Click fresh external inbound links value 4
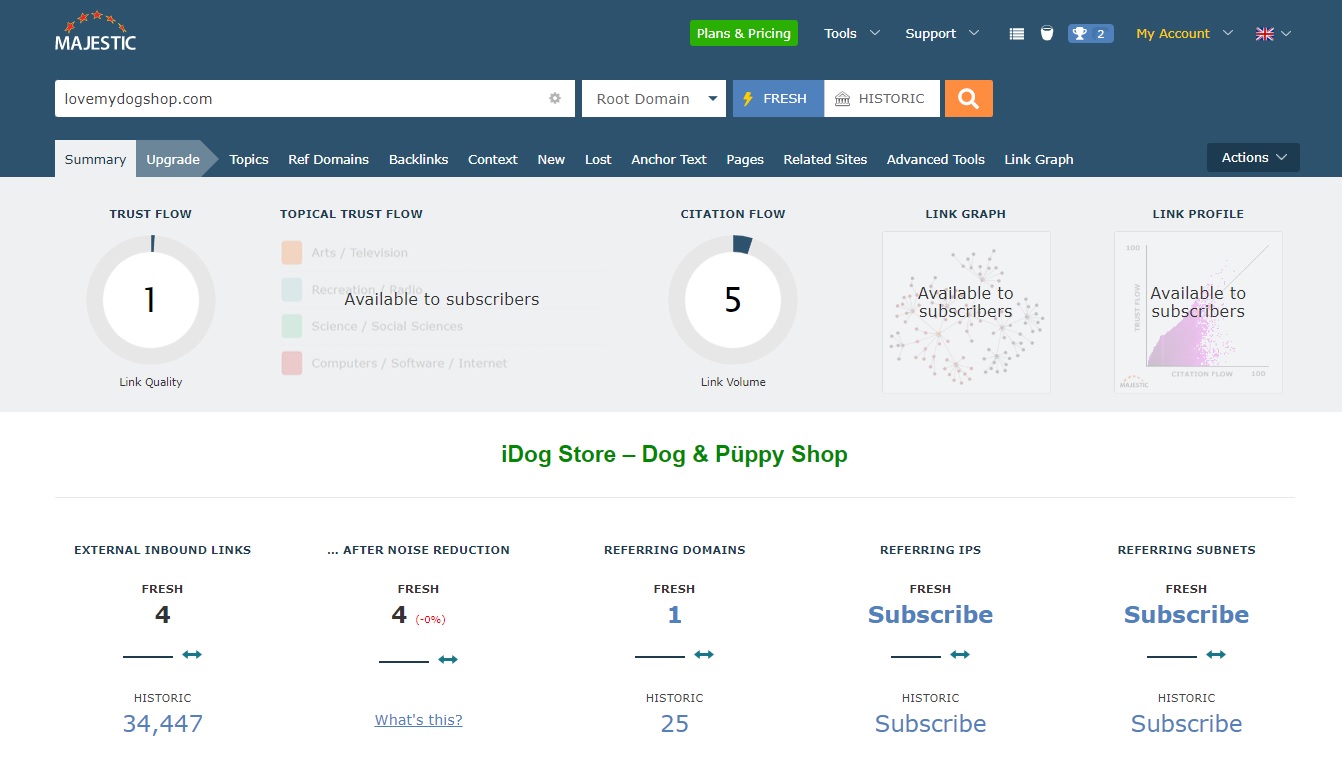Viewport: 1342px width, 760px height. coord(163,615)
